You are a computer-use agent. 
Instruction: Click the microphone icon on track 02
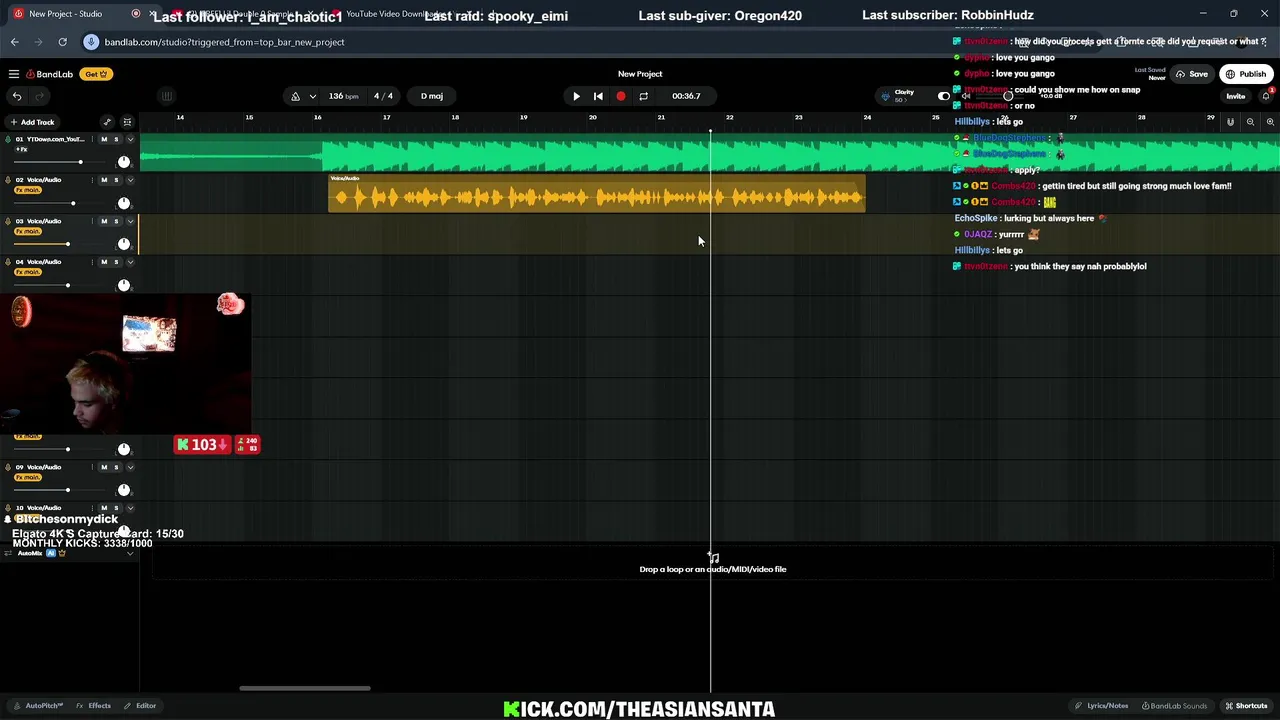(x=7, y=180)
